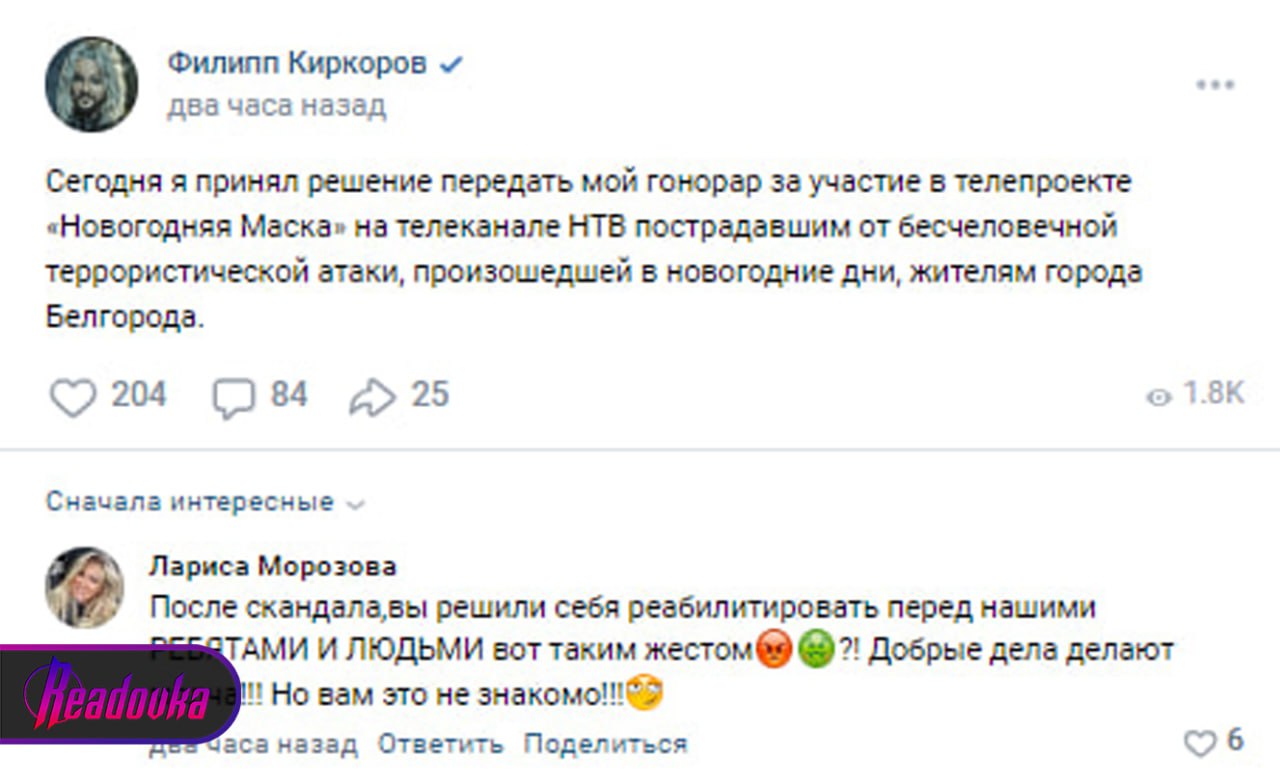Open the three-dot post options menu

click(1214, 86)
